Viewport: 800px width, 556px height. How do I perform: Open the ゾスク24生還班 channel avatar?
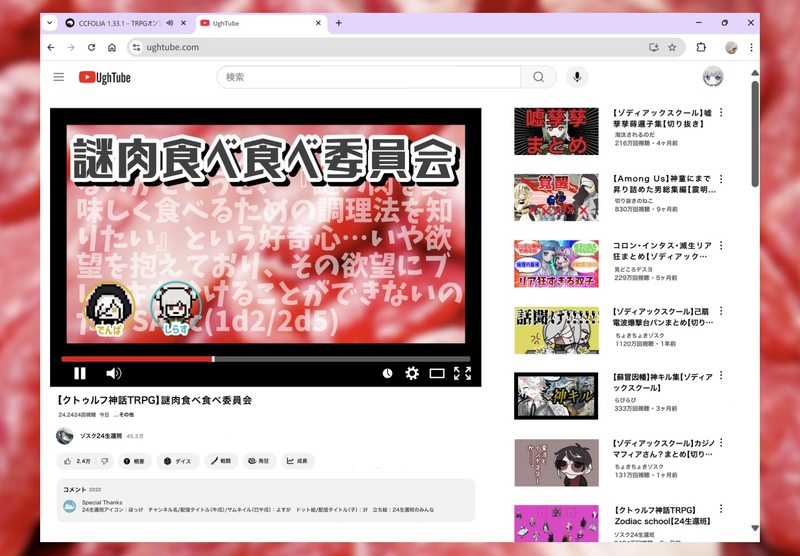pos(64,436)
